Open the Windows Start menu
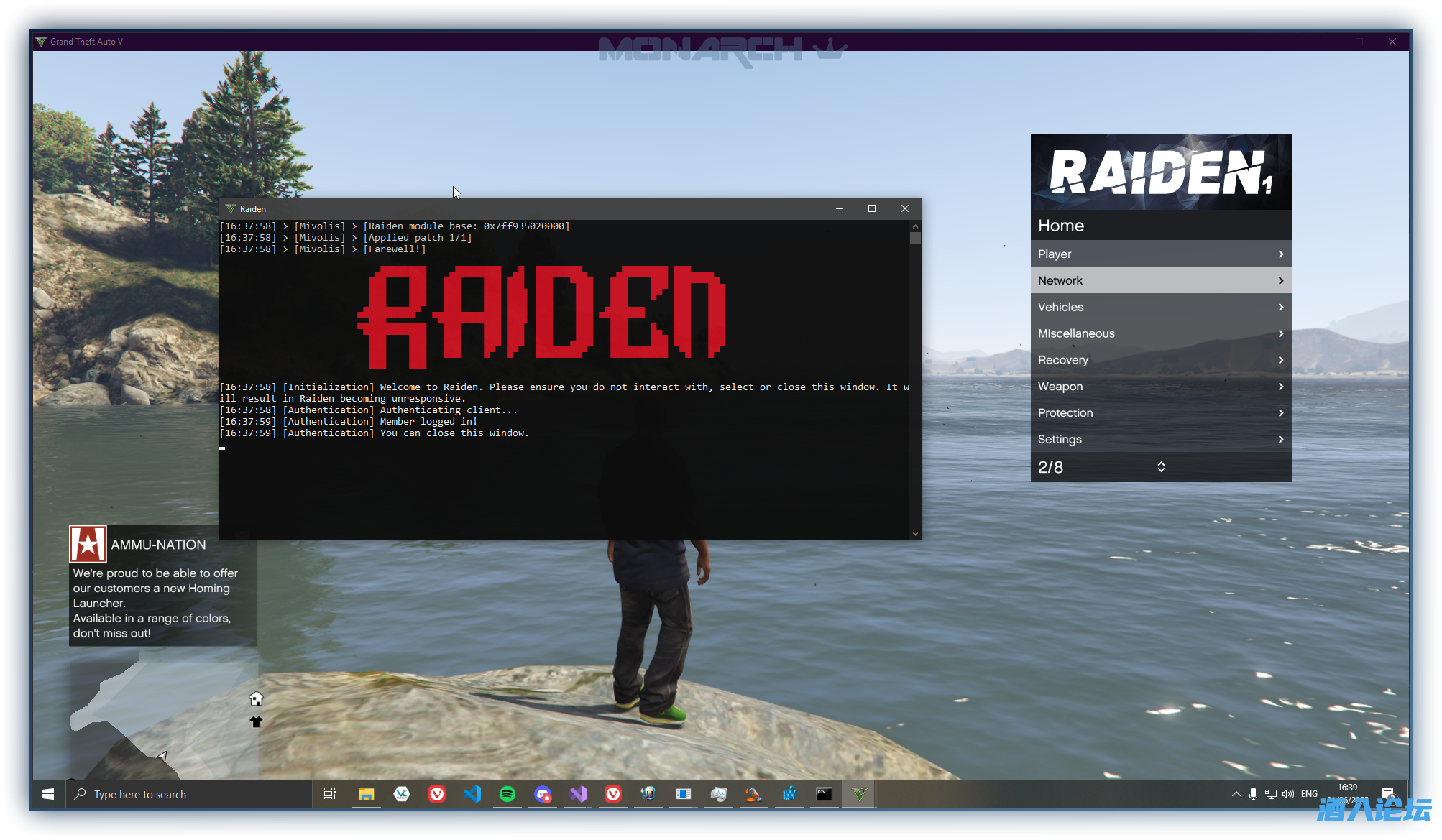 pyautogui.click(x=48, y=794)
